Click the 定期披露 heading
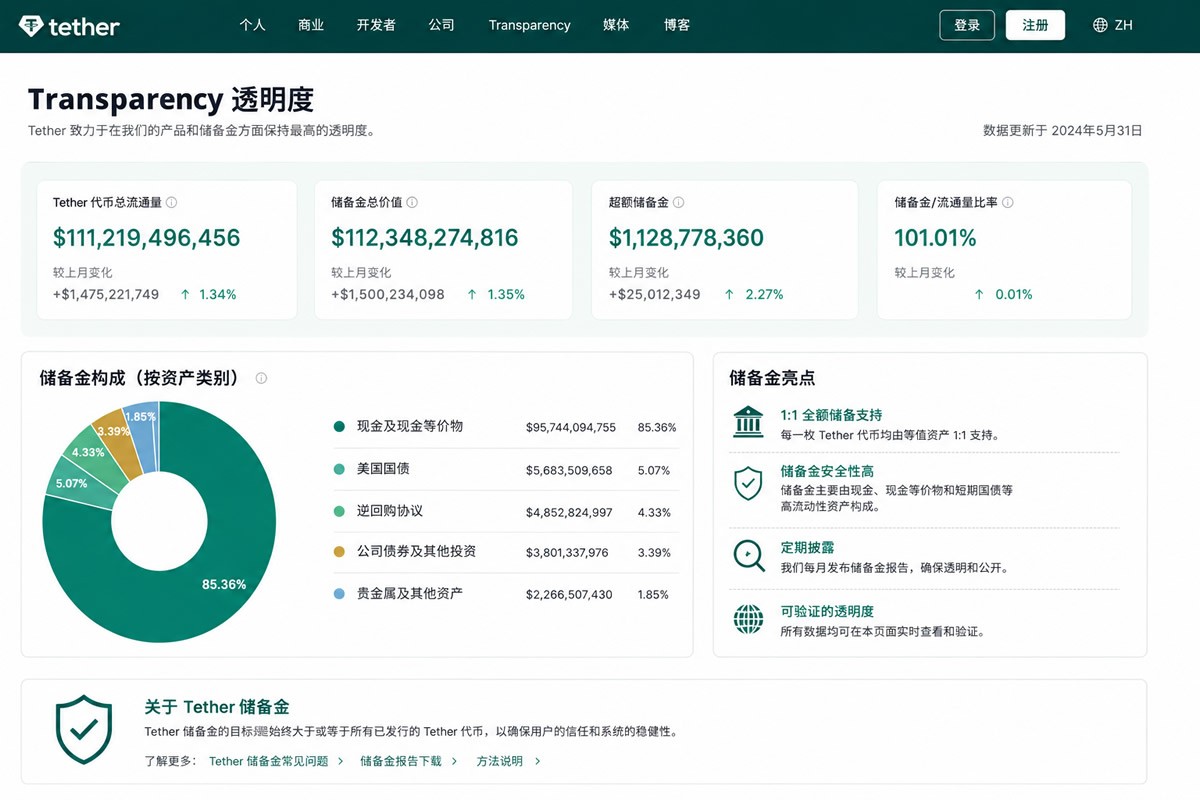Screen dimensions: 1200x800 coord(807,548)
